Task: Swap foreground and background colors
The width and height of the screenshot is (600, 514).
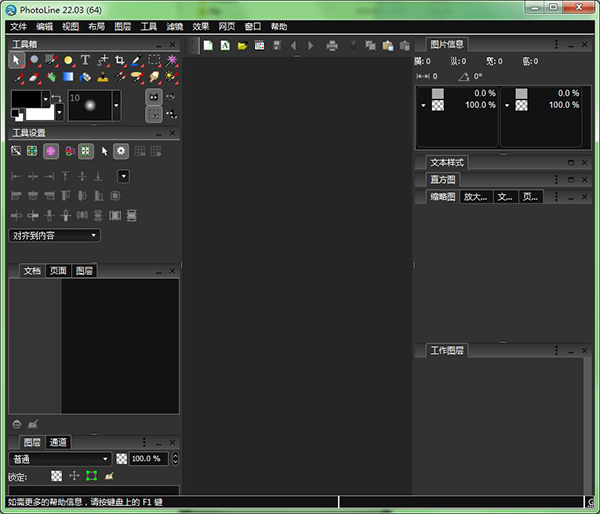Action: (56, 98)
